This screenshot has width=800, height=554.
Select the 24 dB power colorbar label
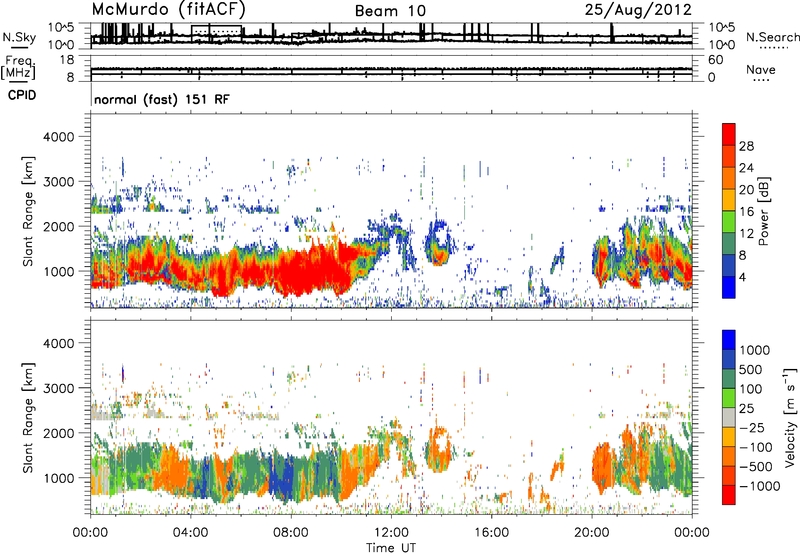[746, 168]
